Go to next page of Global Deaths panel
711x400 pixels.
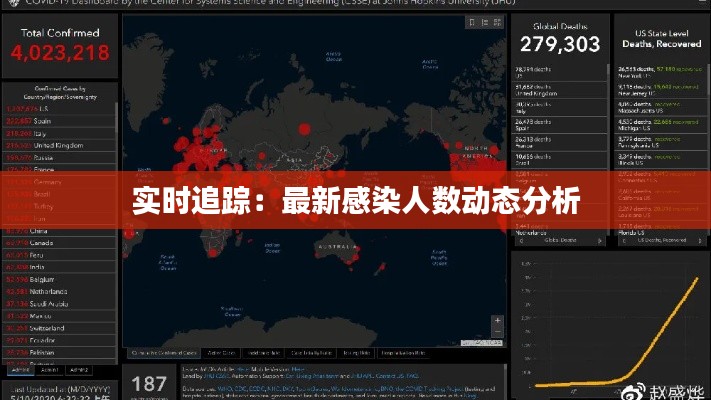[599, 241]
